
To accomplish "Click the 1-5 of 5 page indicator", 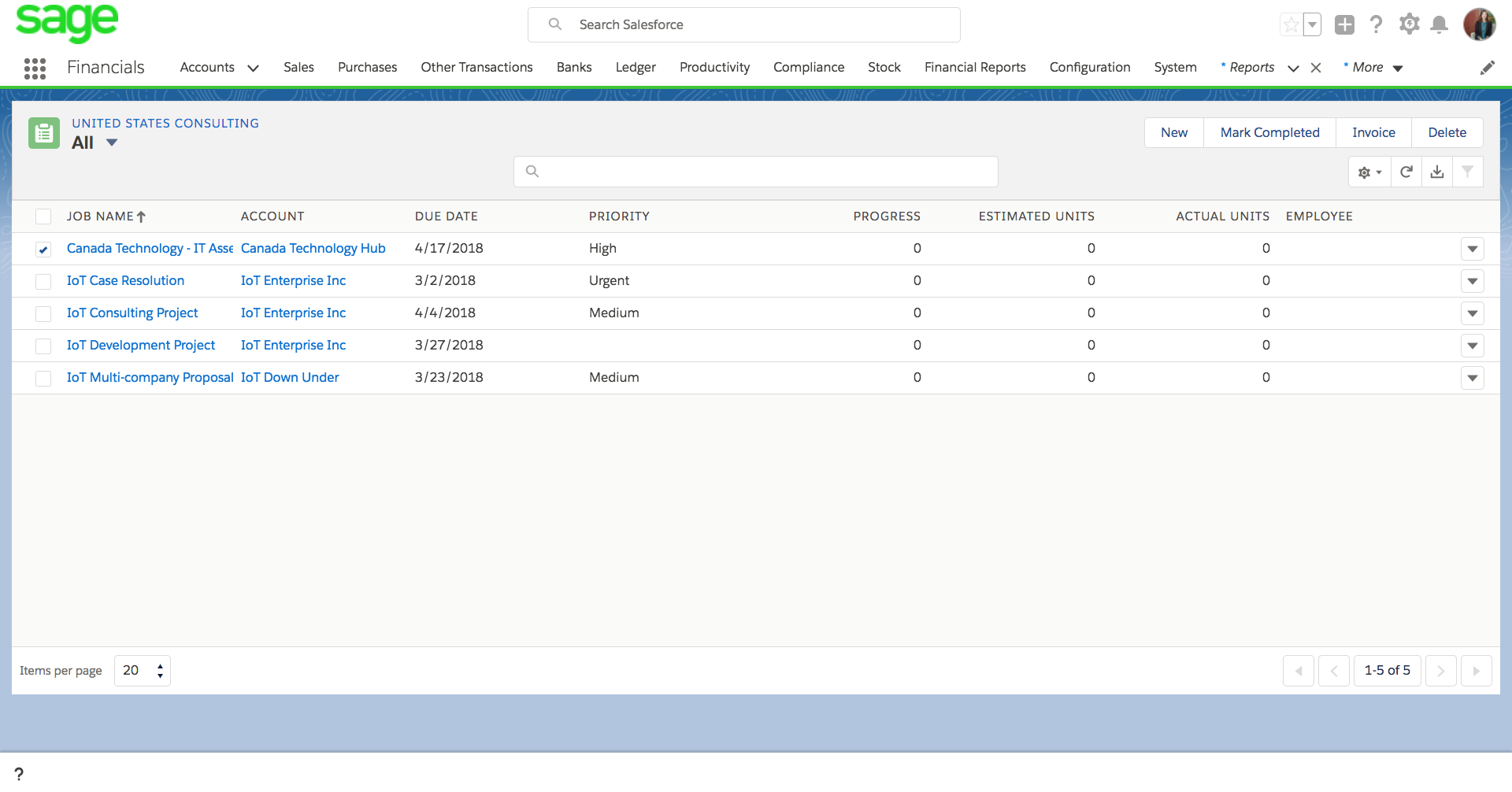I will 1388,671.
